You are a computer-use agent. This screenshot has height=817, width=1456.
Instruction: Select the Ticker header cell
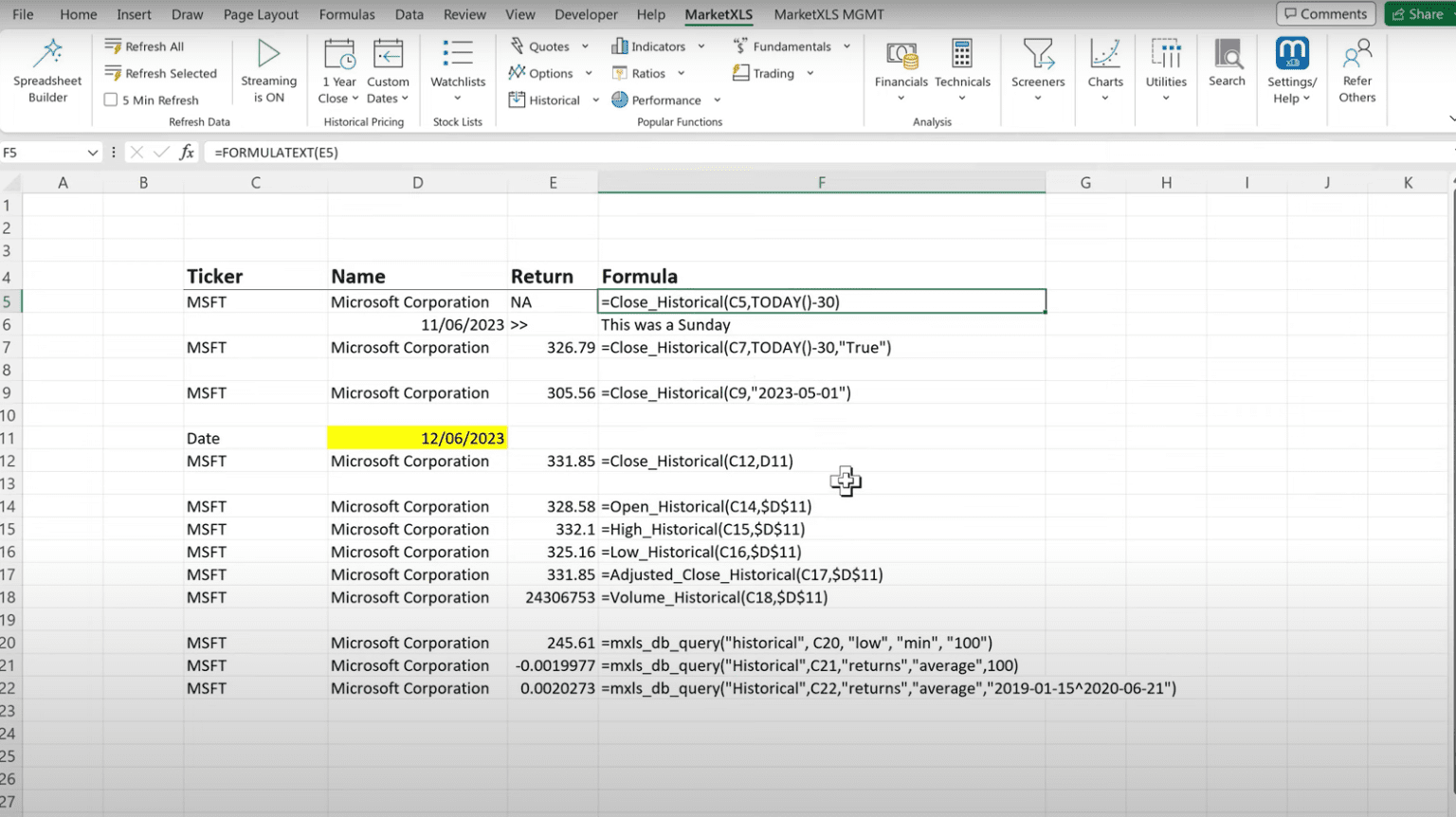point(255,277)
